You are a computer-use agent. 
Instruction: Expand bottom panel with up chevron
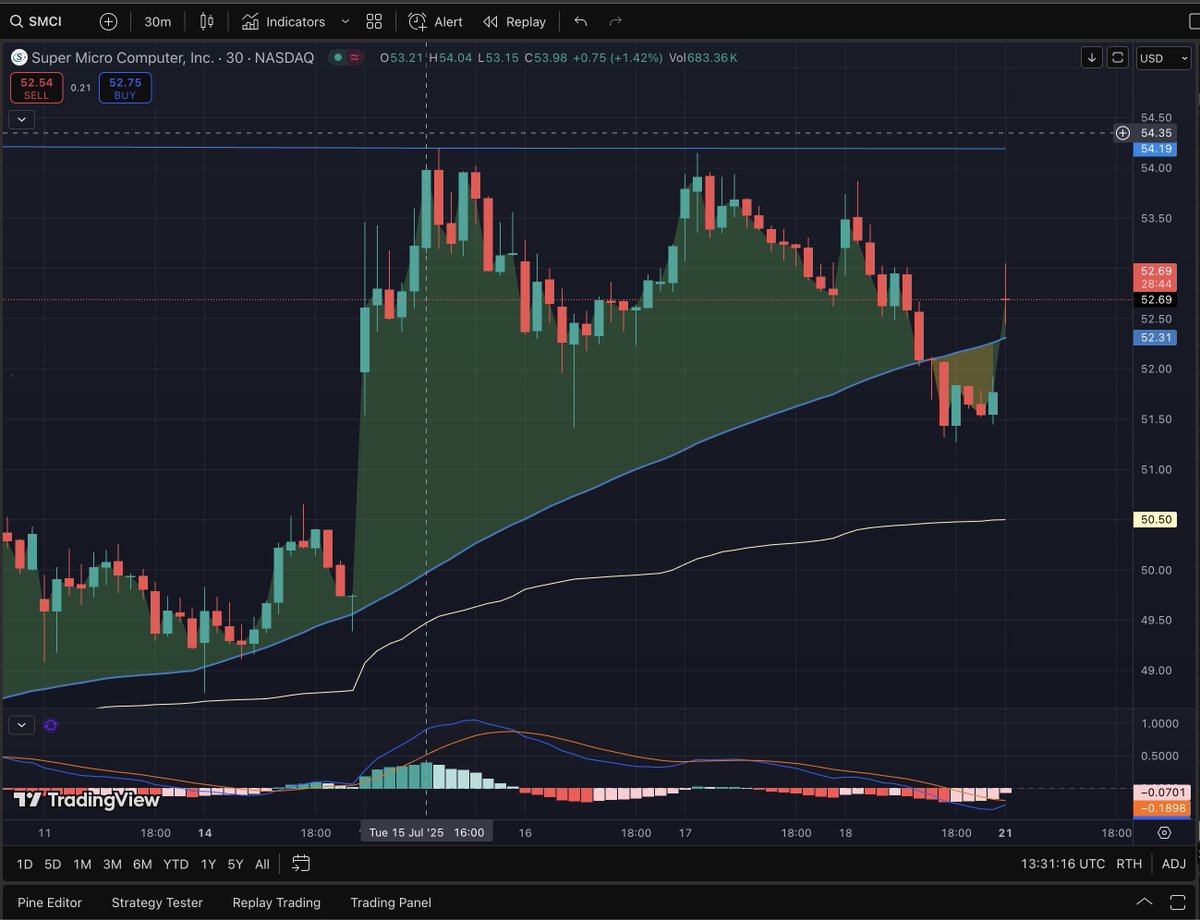click(1146, 902)
